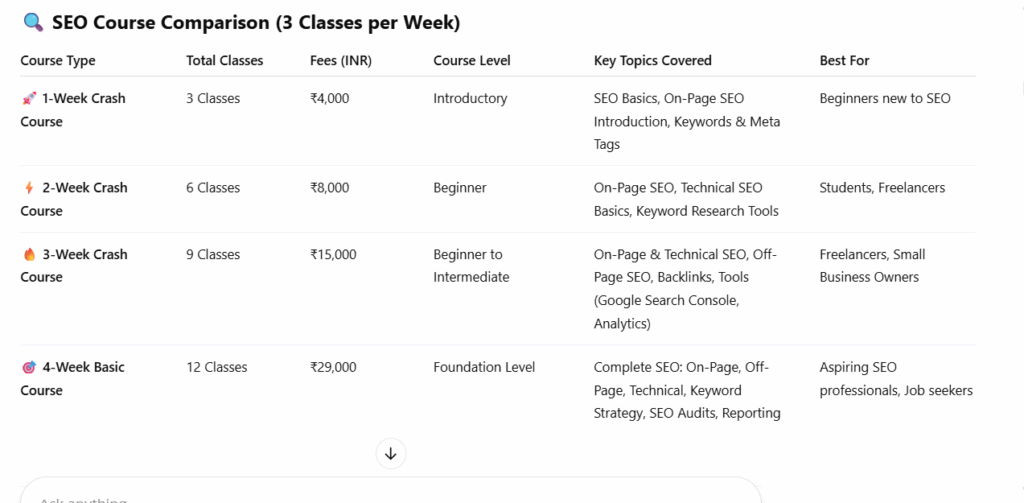Click the 'Course Level' column header
Screen dimensions: 1024x503
pos(472,61)
